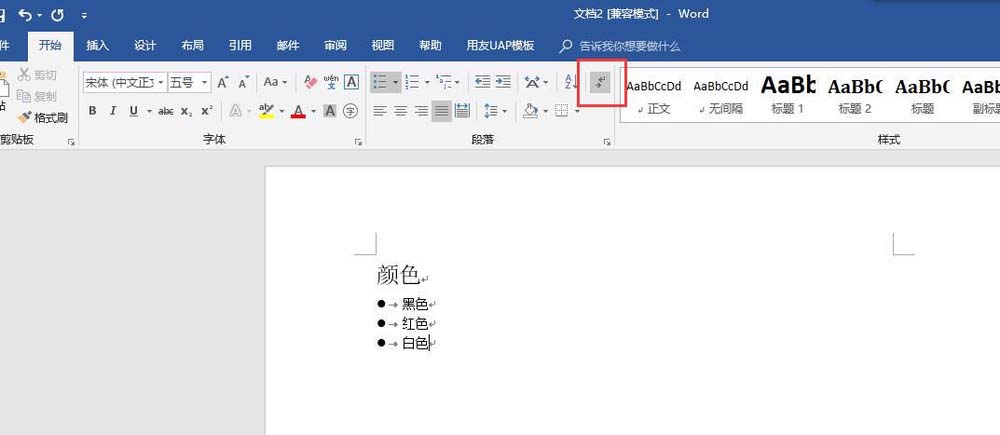Apply the 标题 1 style
Viewport: 1000px width, 435px height.
tap(788, 95)
